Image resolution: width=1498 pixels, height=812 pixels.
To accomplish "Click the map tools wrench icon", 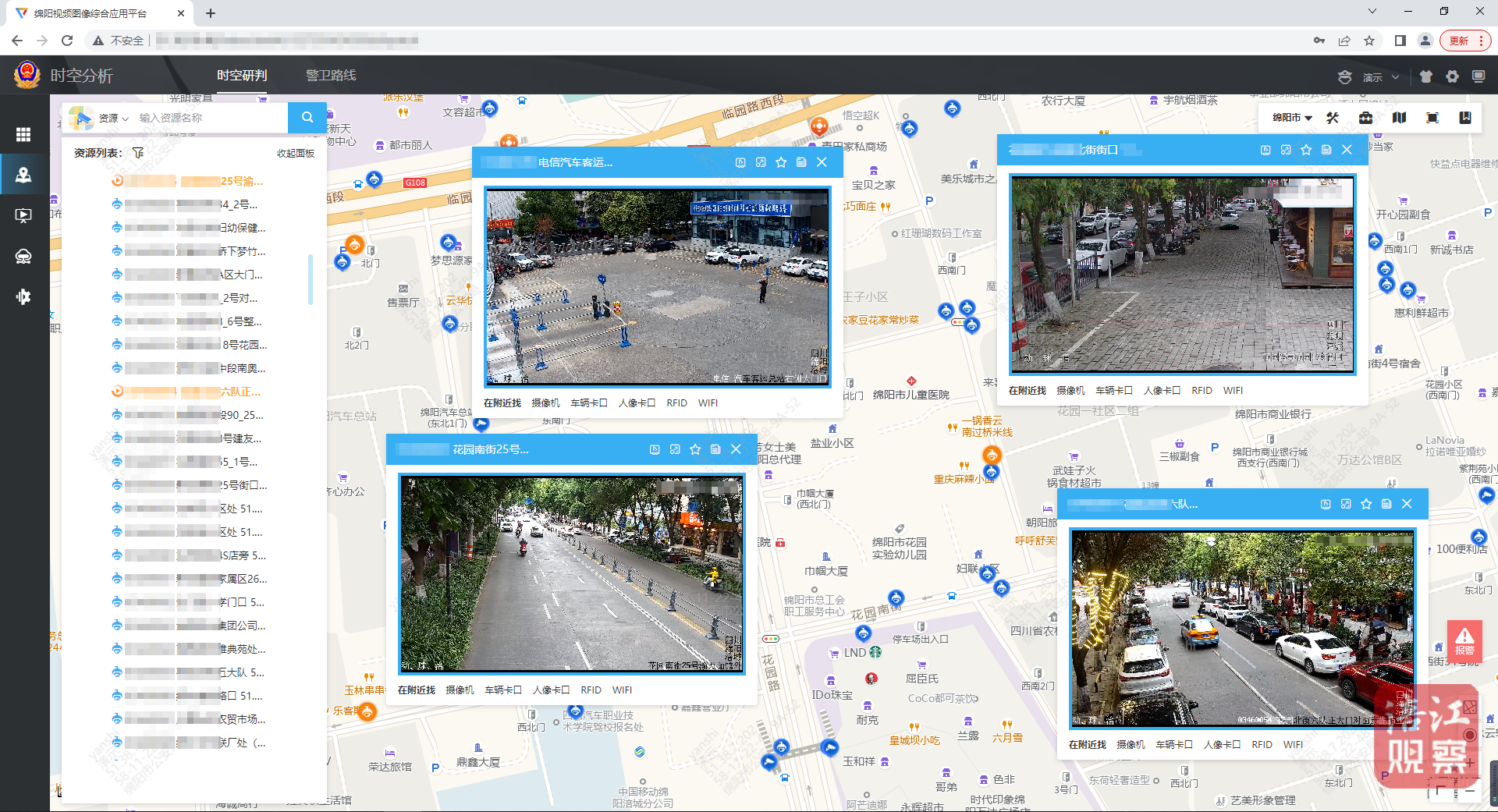I will (x=1333, y=118).
